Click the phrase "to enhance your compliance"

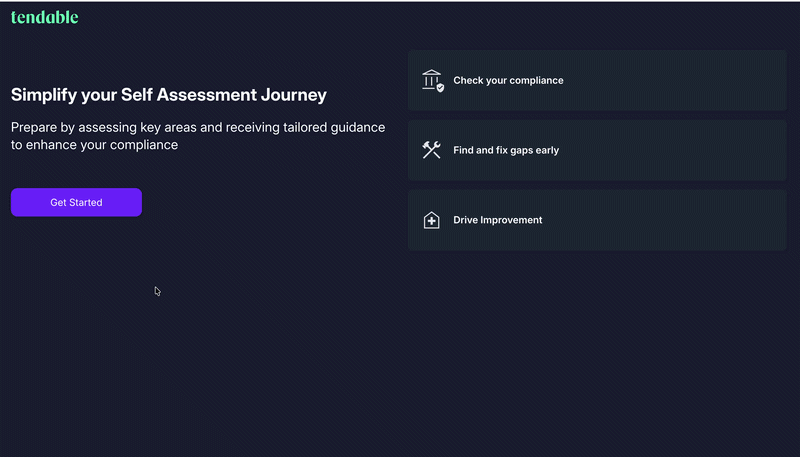[94, 145]
